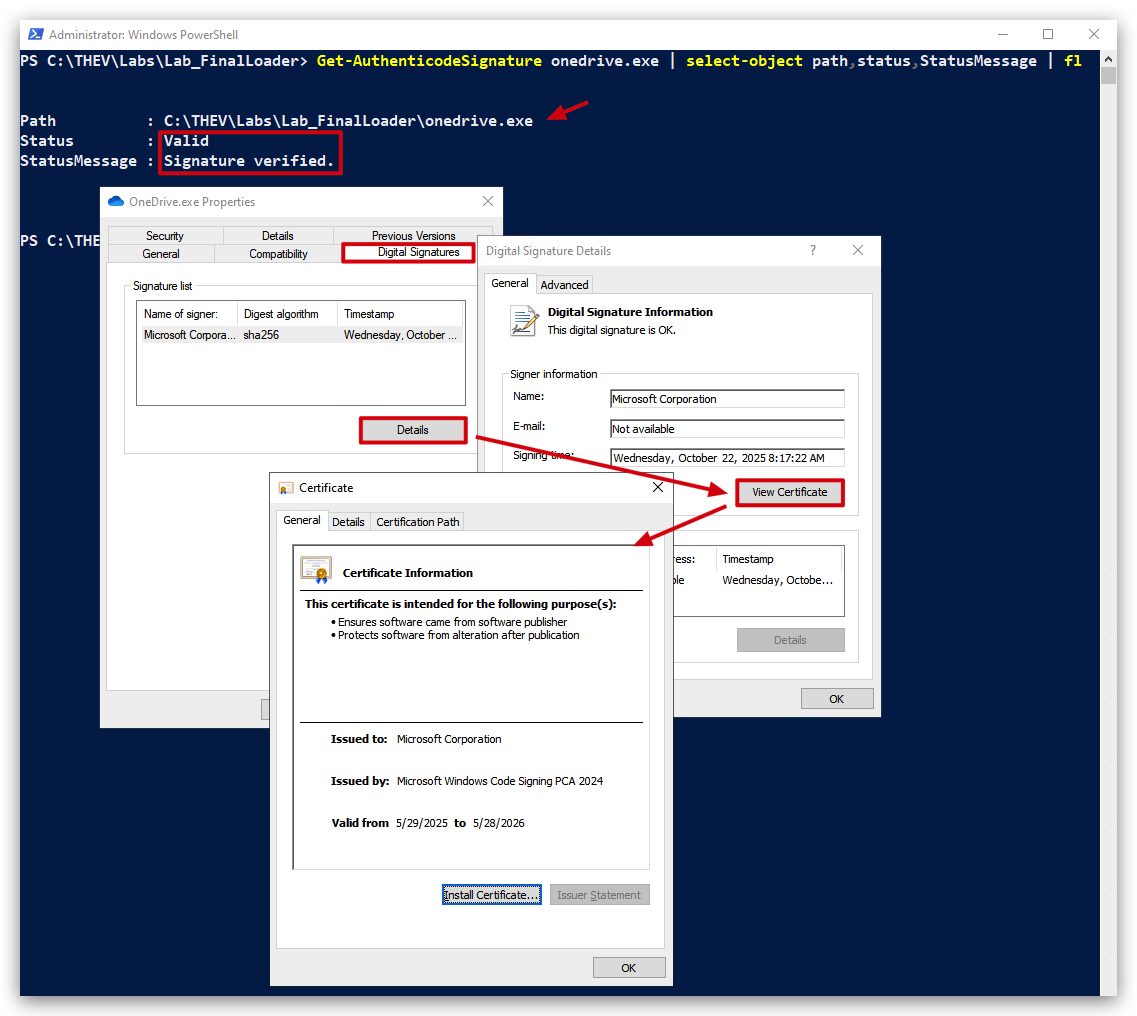
Task: Click the OneDrive cloud icon in Properties title
Action: [115, 202]
